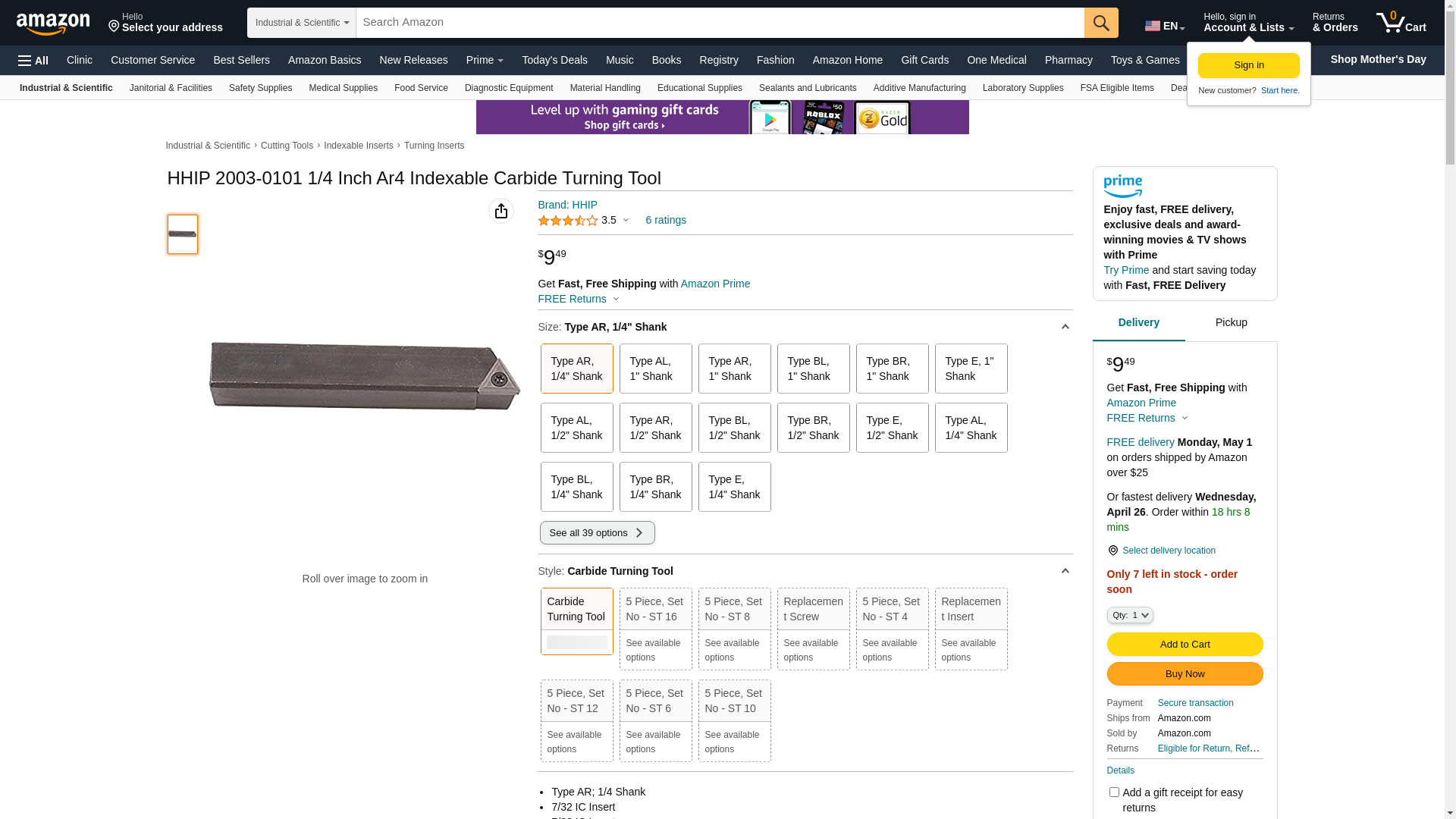Check Add a gift receipt checkbox
The image size is (1456, 819).
pos(1114,792)
